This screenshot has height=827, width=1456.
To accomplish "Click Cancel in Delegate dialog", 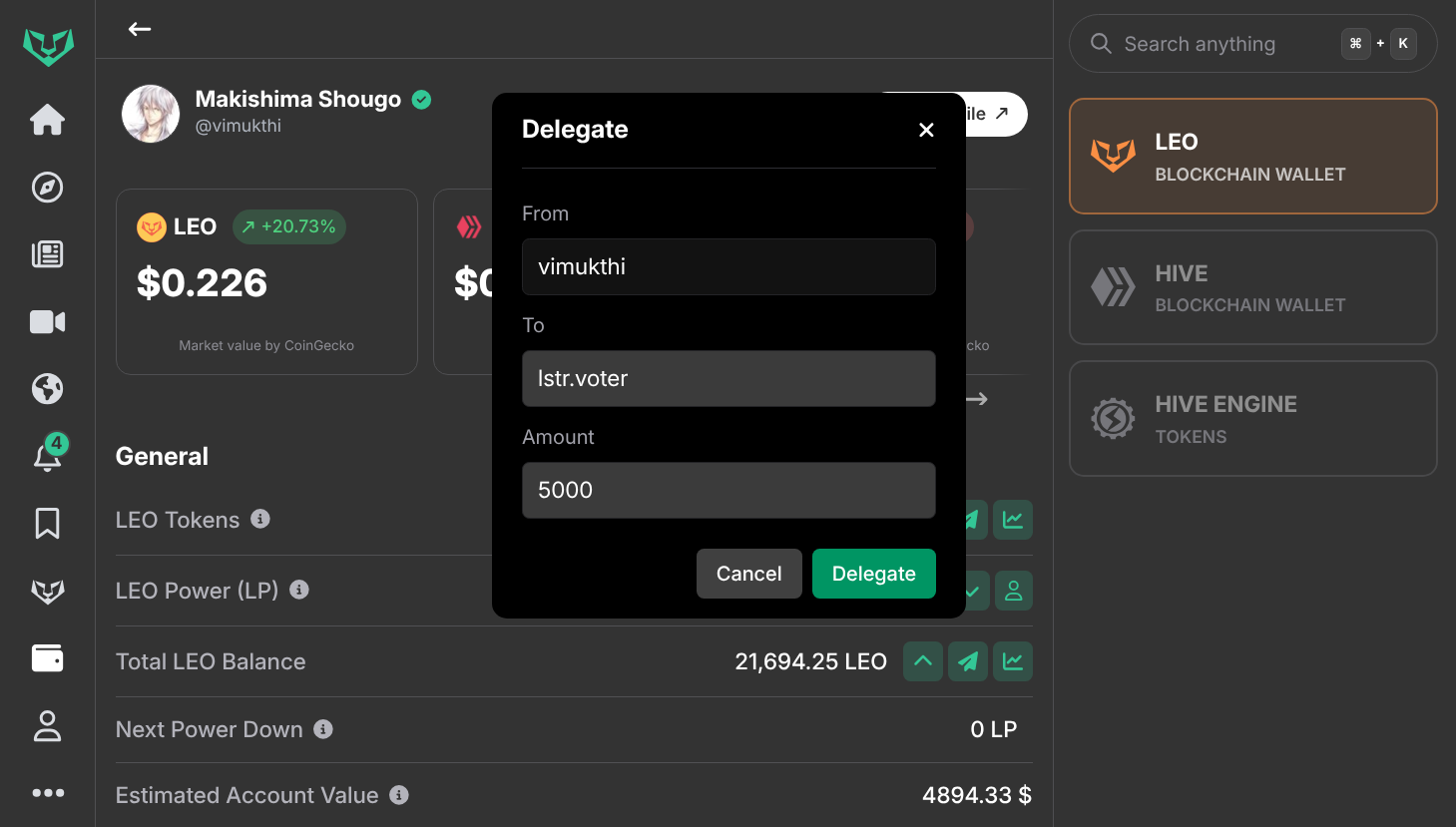I will [x=749, y=574].
